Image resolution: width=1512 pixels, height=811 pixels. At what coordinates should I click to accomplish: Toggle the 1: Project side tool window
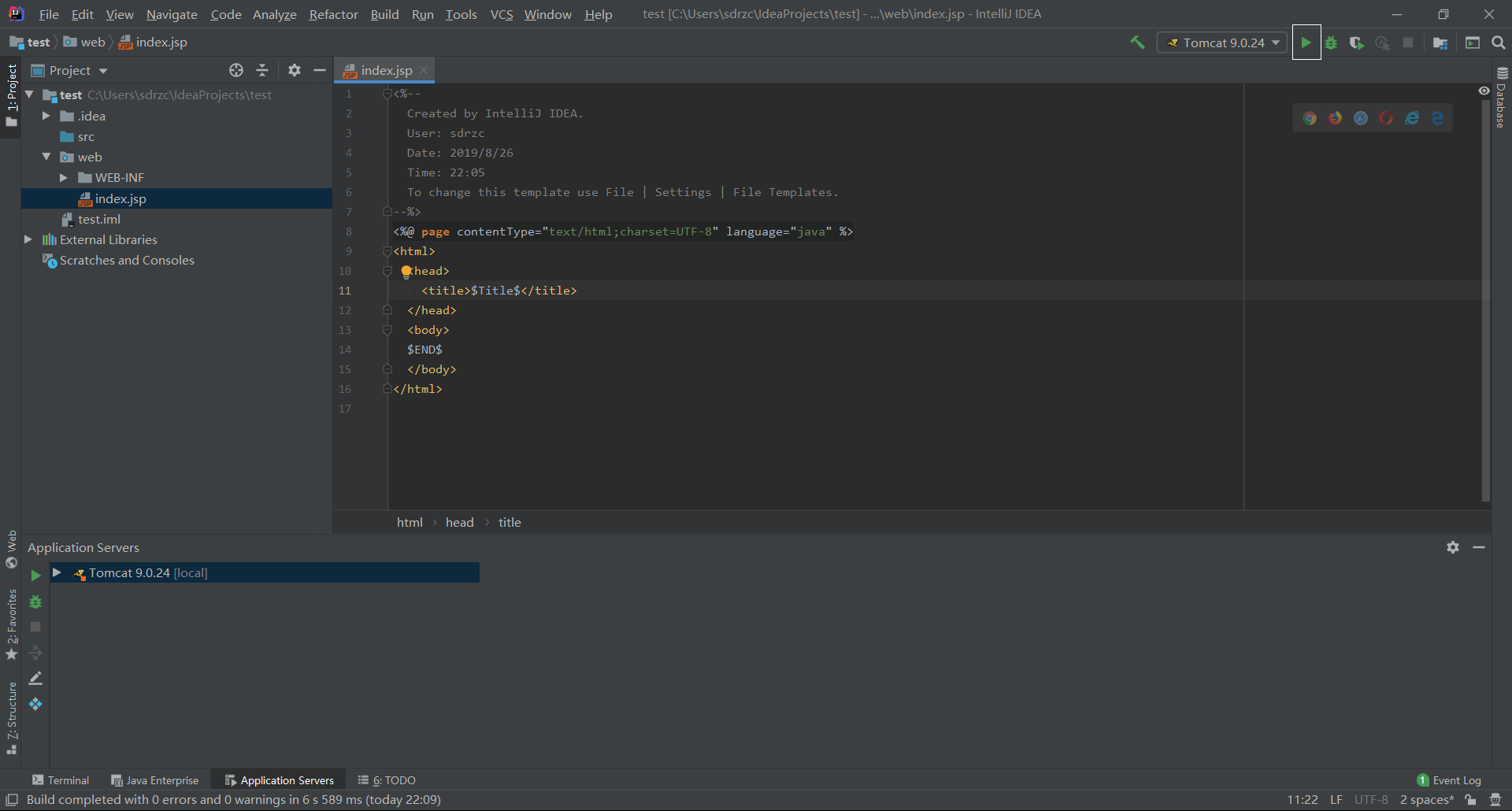point(11,95)
